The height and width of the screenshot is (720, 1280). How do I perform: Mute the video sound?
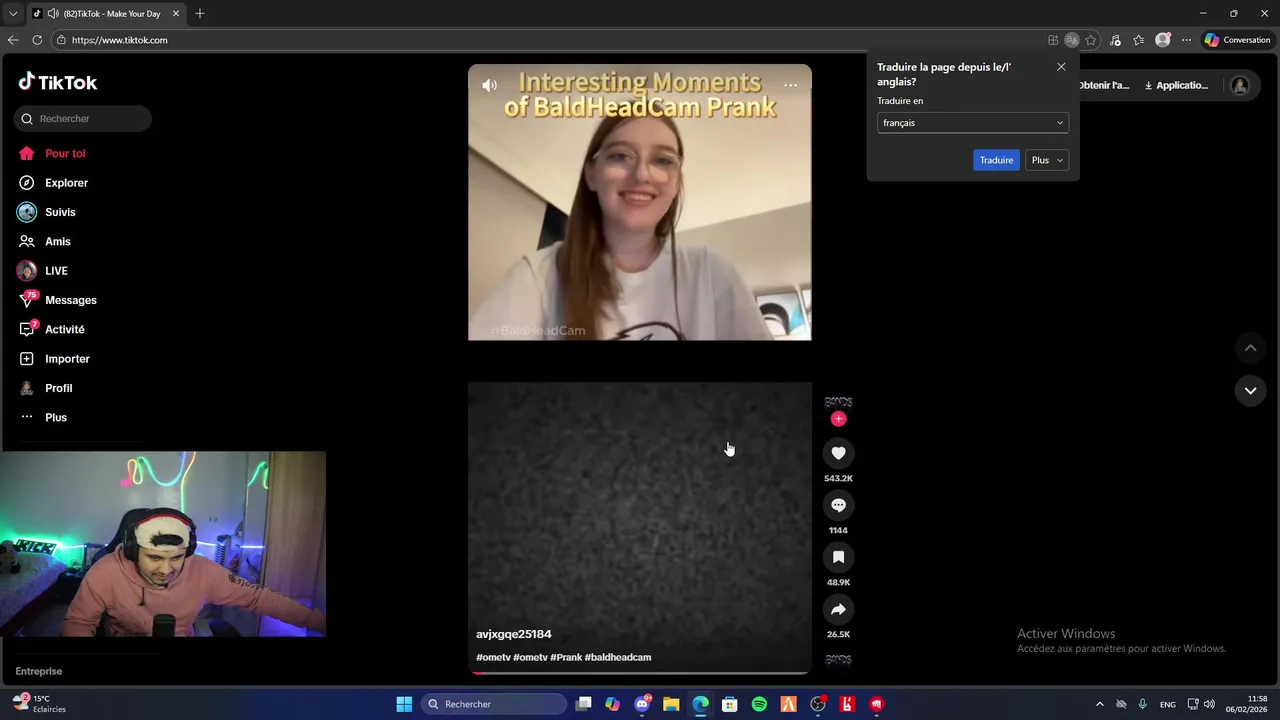tap(489, 85)
